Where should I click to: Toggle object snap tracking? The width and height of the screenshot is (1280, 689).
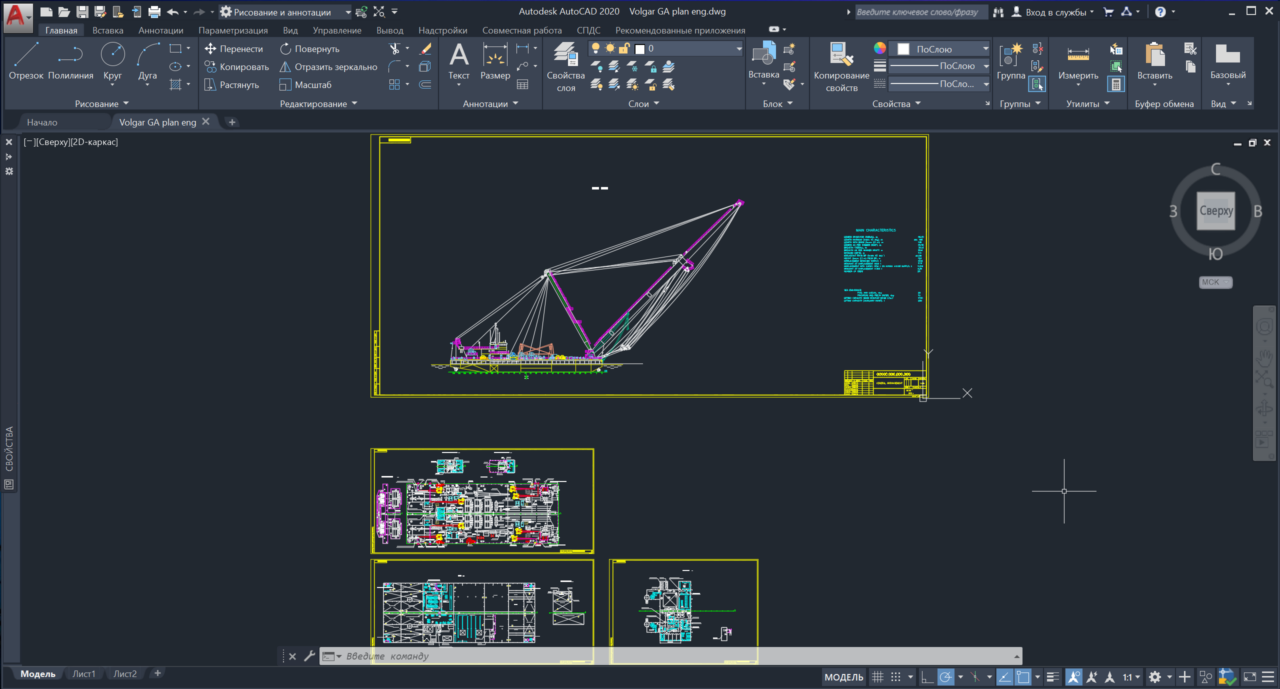click(x=1004, y=677)
